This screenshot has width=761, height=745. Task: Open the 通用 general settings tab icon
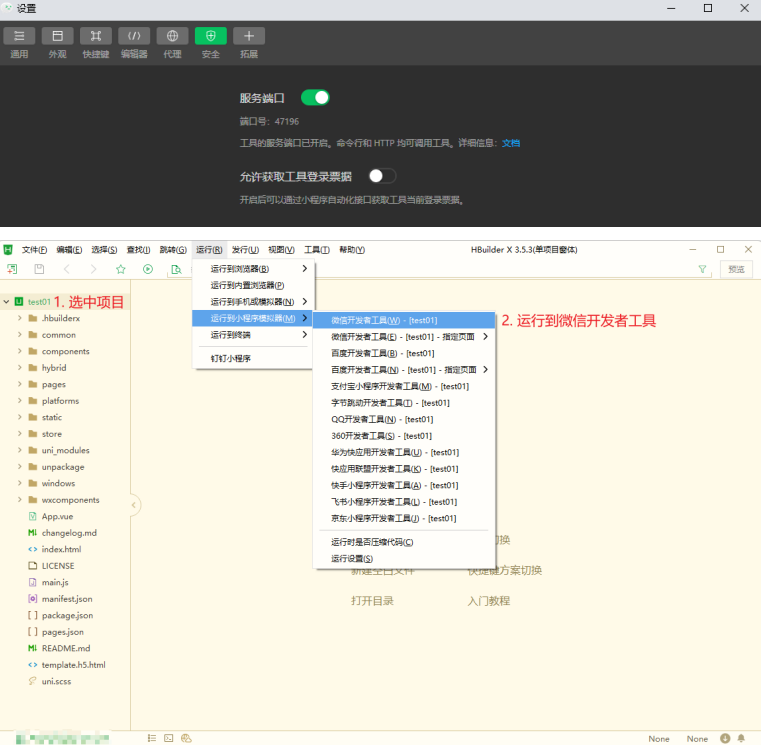pos(19,36)
